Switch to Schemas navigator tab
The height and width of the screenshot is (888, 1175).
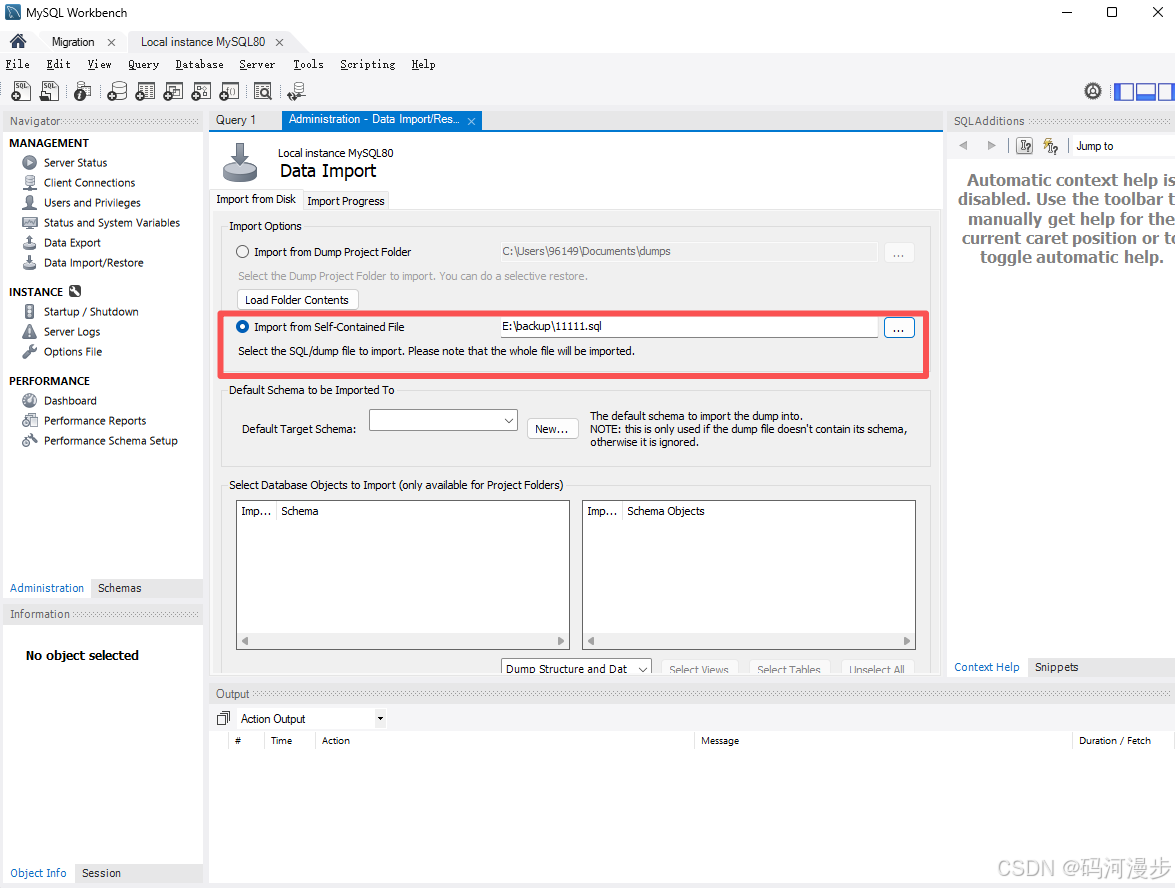point(119,588)
